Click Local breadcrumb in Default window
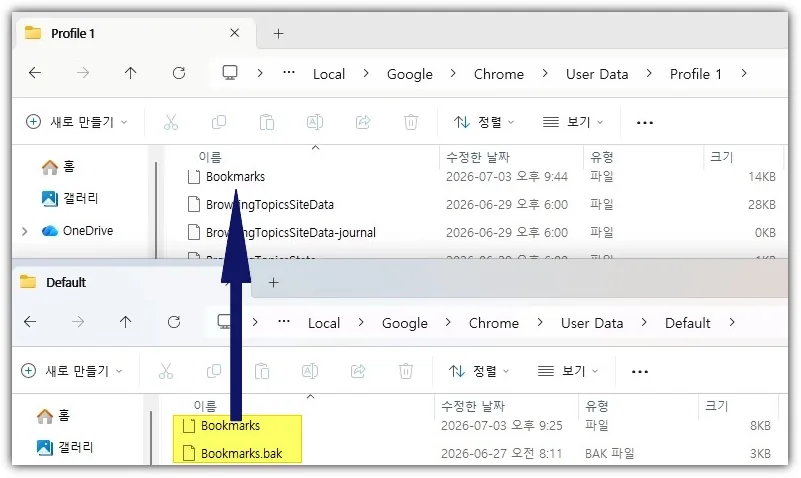Viewport: 801px width, 478px height. pos(324,323)
